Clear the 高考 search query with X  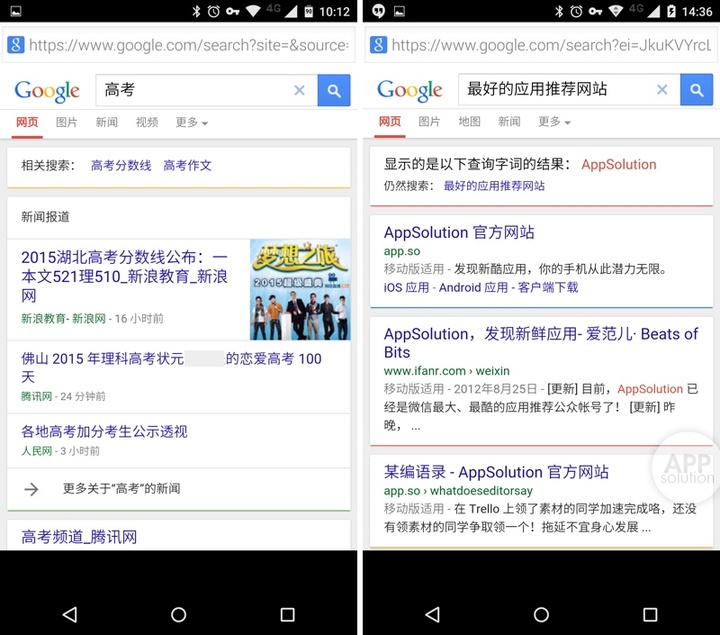(299, 90)
